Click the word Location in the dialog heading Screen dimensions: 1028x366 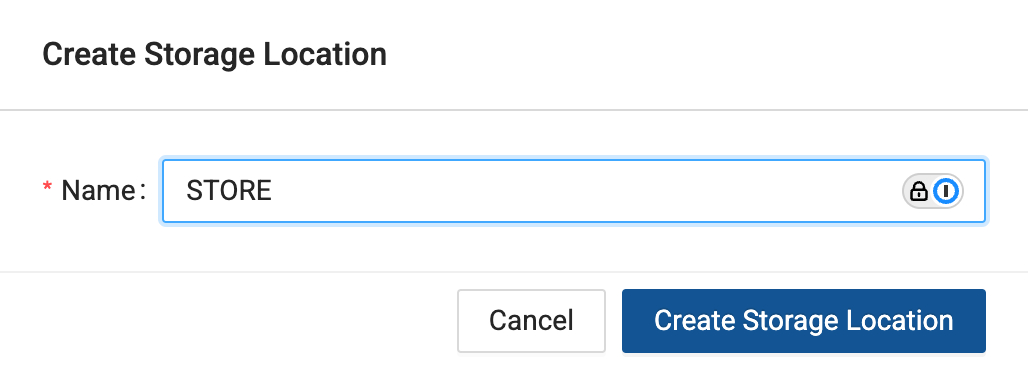pyautogui.click(x=325, y=55)
